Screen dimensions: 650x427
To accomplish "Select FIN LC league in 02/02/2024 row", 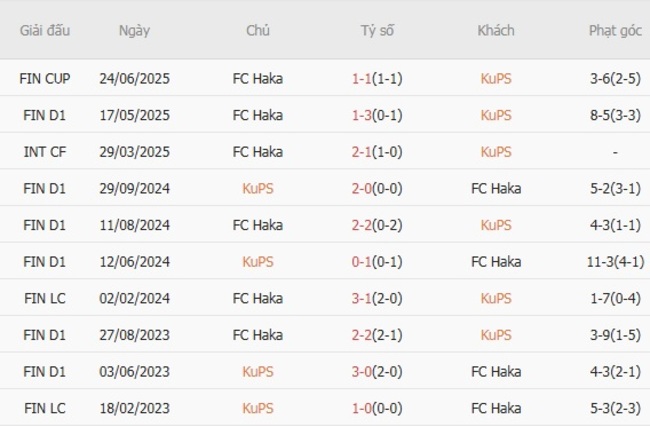I will [x=44, y=298].
